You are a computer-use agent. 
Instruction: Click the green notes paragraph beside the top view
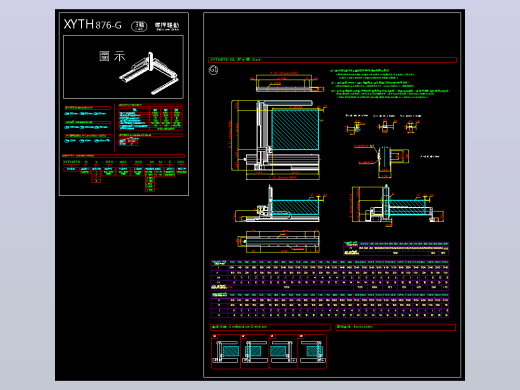coord(390,84)
